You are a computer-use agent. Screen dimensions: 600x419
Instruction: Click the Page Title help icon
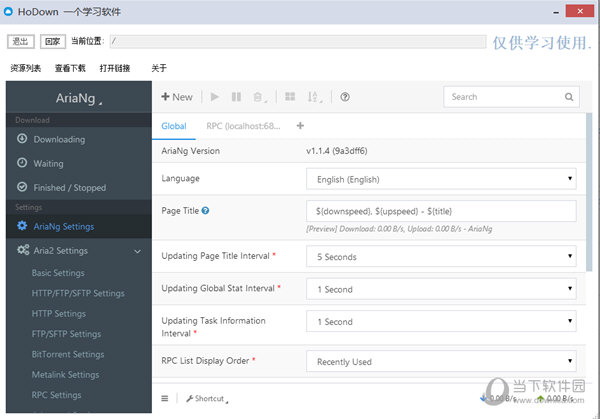point(205,210)
